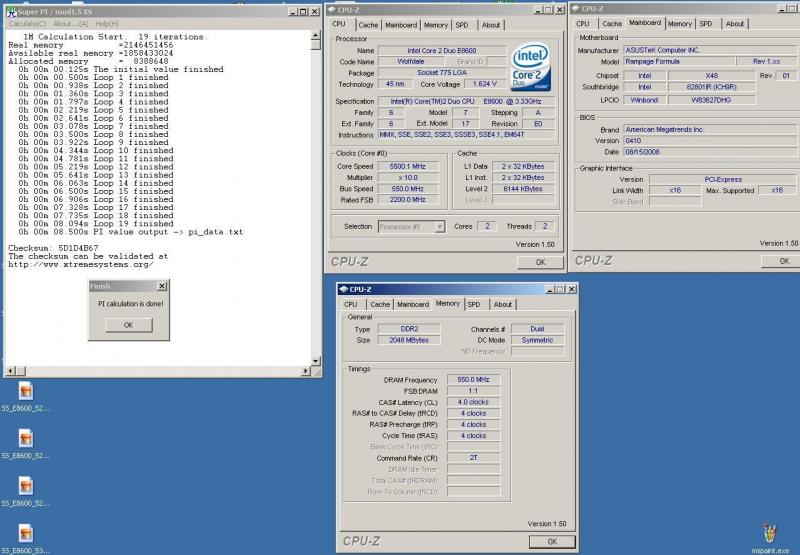Click the FSB:DRAM ratio value '1:1'
The width and height of the screenshot is (800, 555).
pos(473,391)
